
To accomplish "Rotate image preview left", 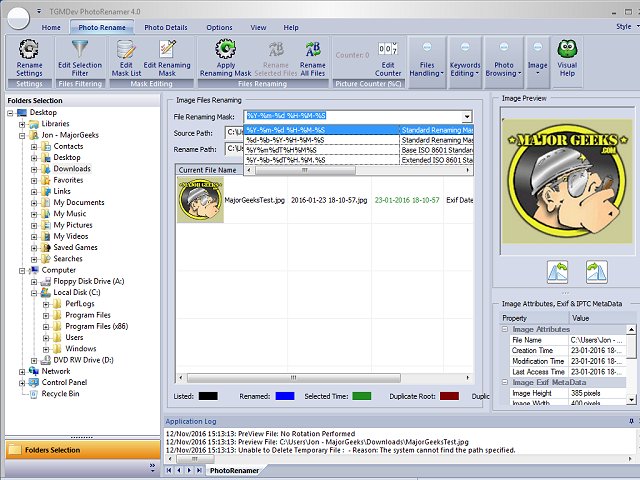I will coord(557,272).
